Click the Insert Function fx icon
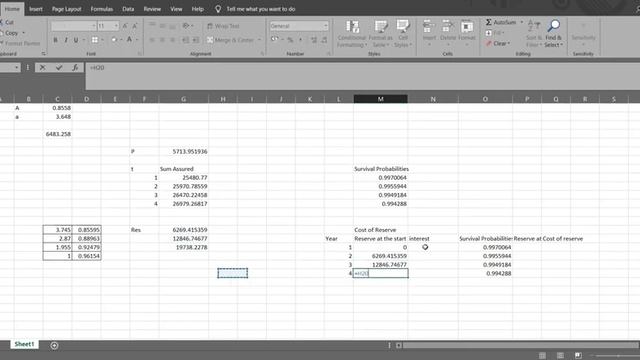Image resolution: width=640 pixels, height=360 pixels. point(75,68)
